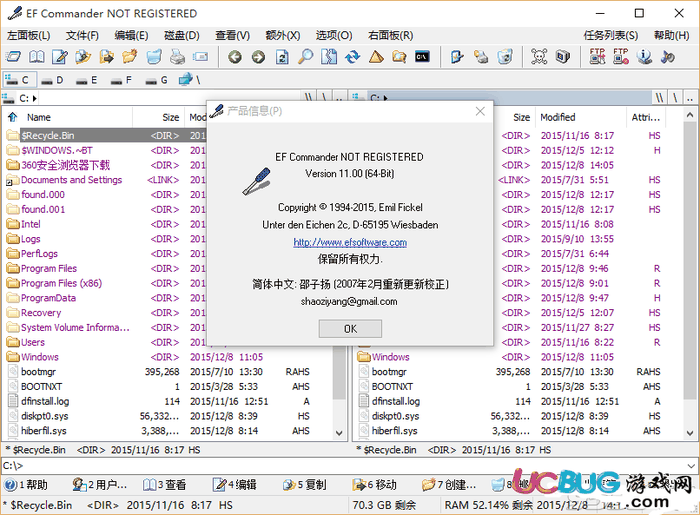Select the Program Files (x86) folder in left panel

[61, 283]
